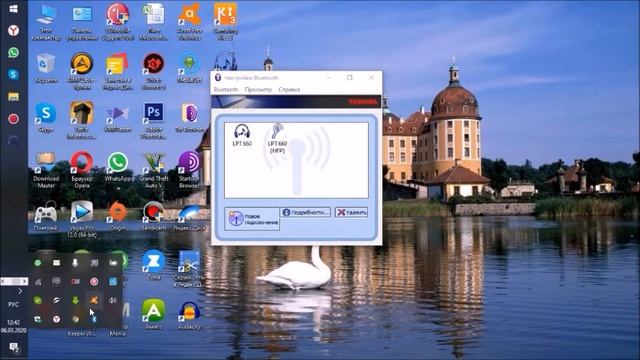Click the red record taskbar icon

click(13, 119)
